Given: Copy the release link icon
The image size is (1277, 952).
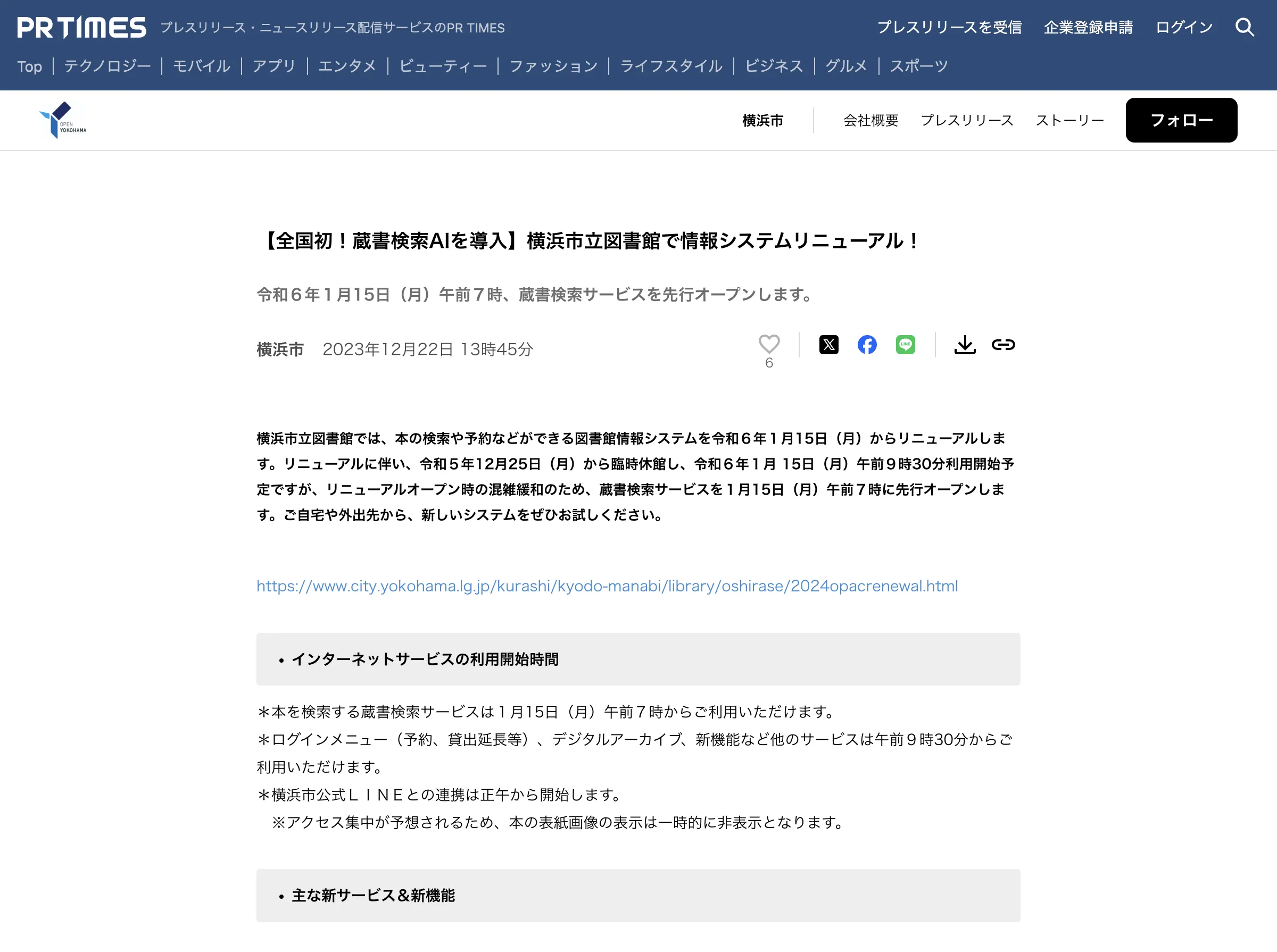Looking at the screenshot, I should click(x=1002, y=345).
